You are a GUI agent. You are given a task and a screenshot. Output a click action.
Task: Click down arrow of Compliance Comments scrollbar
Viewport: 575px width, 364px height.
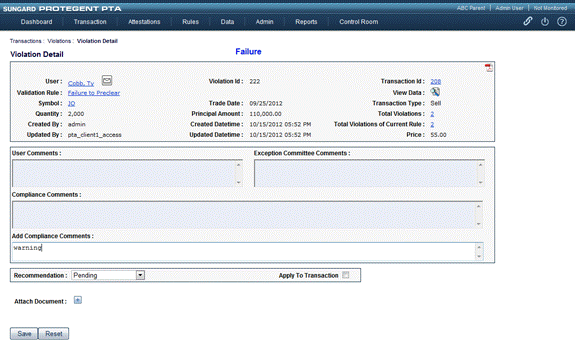pos(479,224)
